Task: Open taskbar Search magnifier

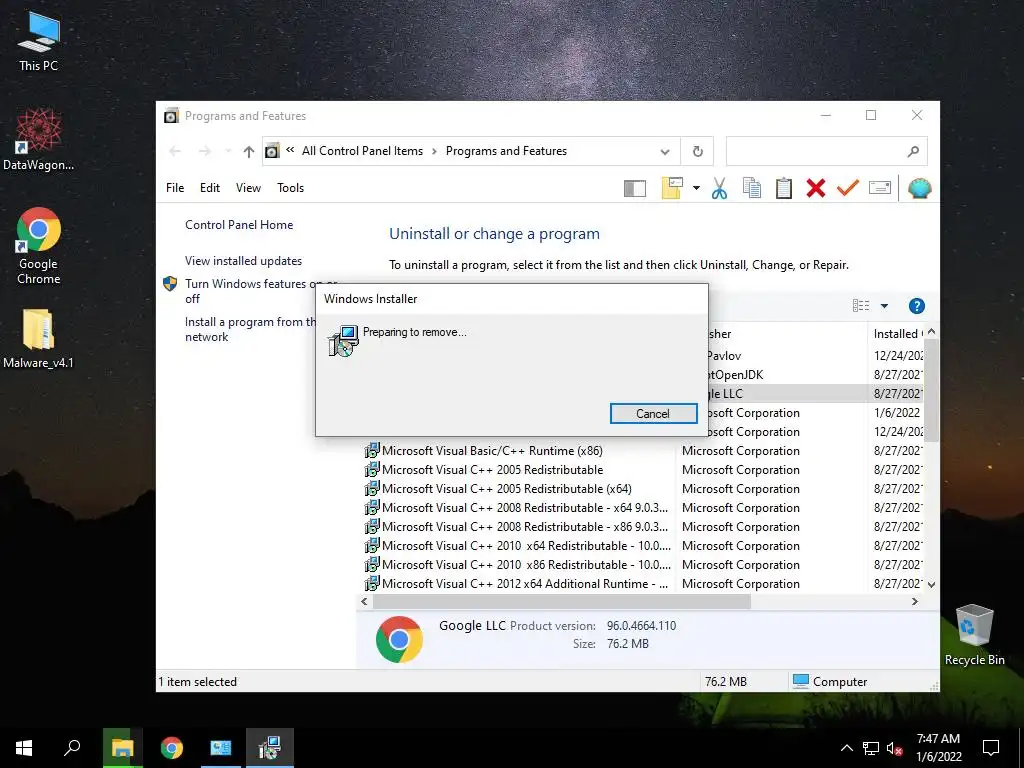Action: 72,748
